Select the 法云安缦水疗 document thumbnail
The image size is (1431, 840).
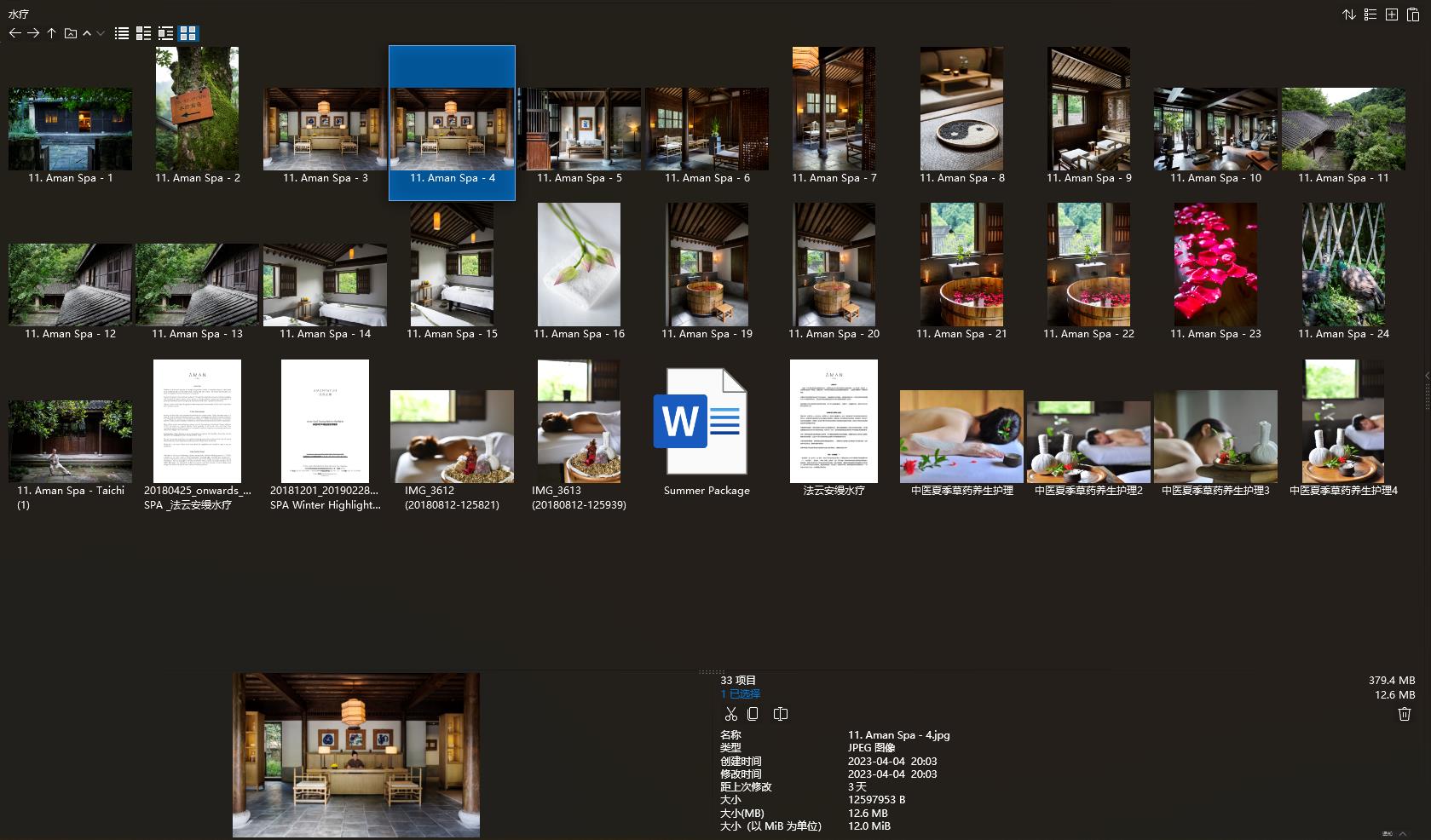coord(834,421)
